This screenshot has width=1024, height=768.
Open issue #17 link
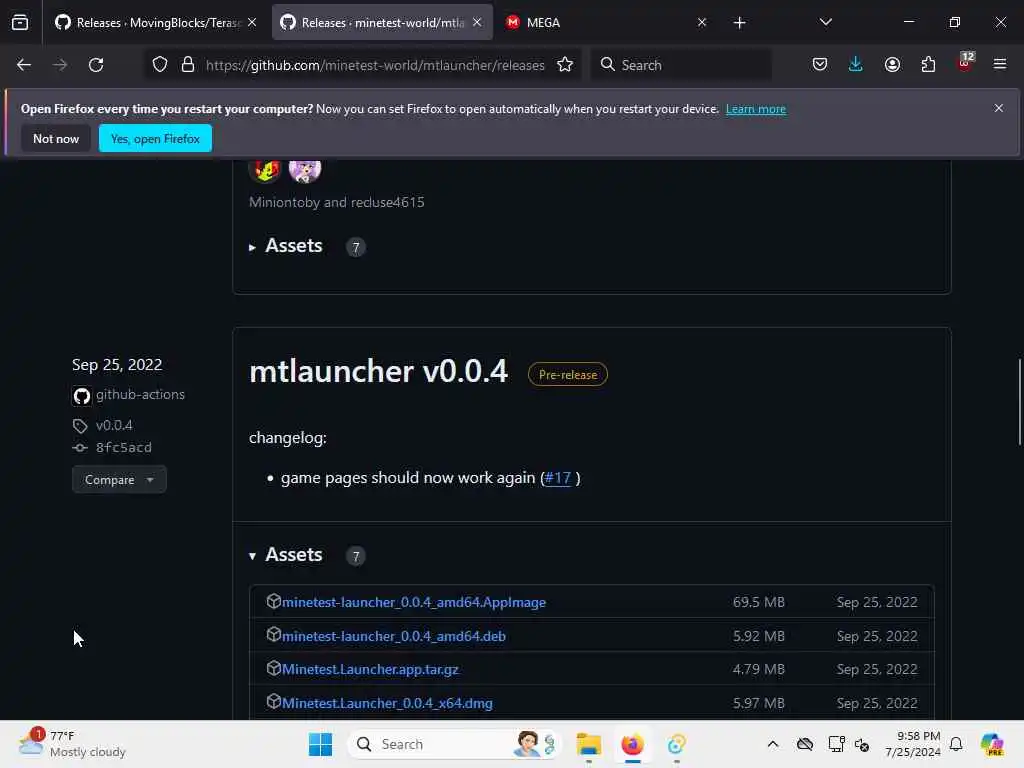click(x=558, y=477)
